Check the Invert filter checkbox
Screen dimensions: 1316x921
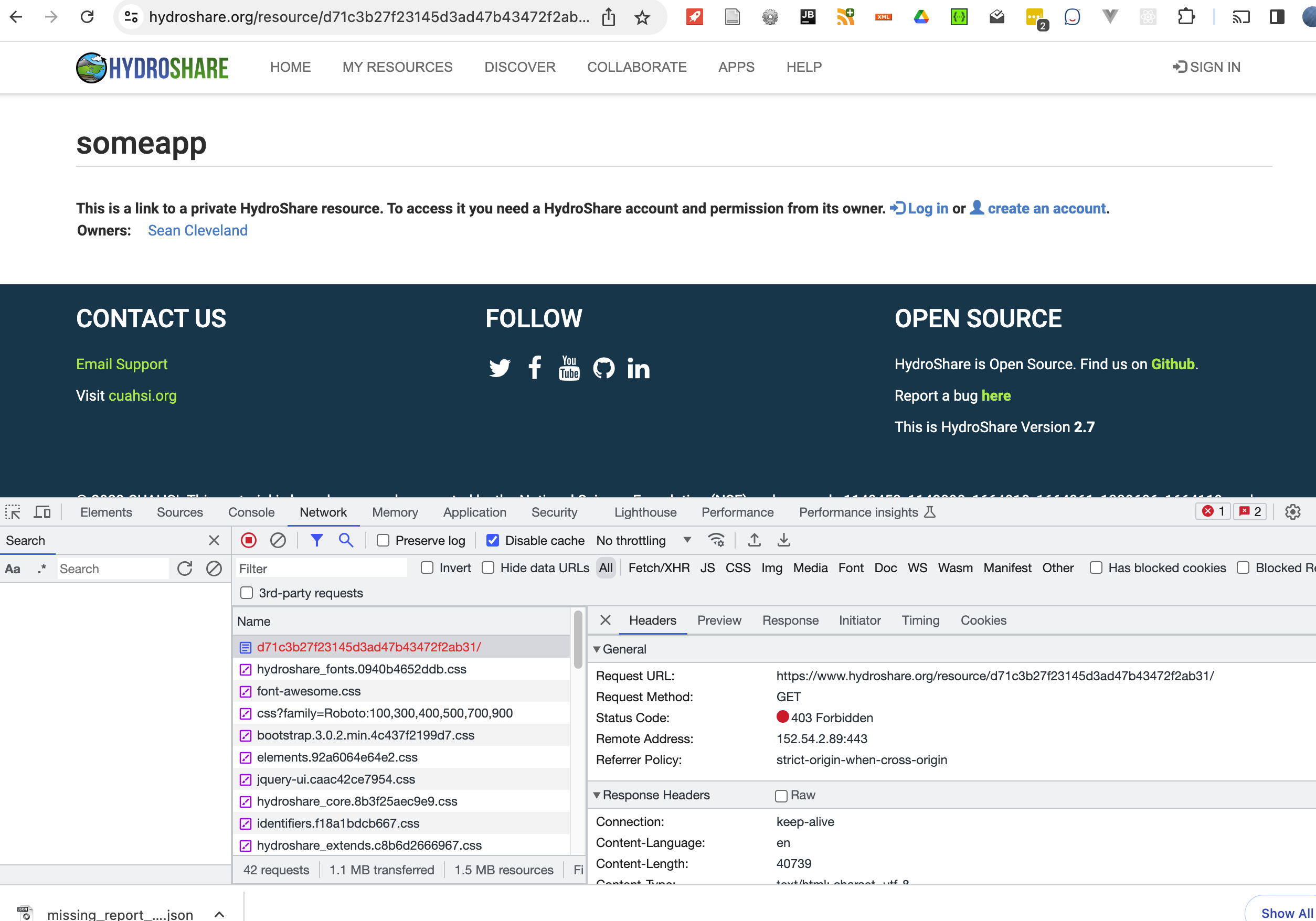click(x=427, y=567)
